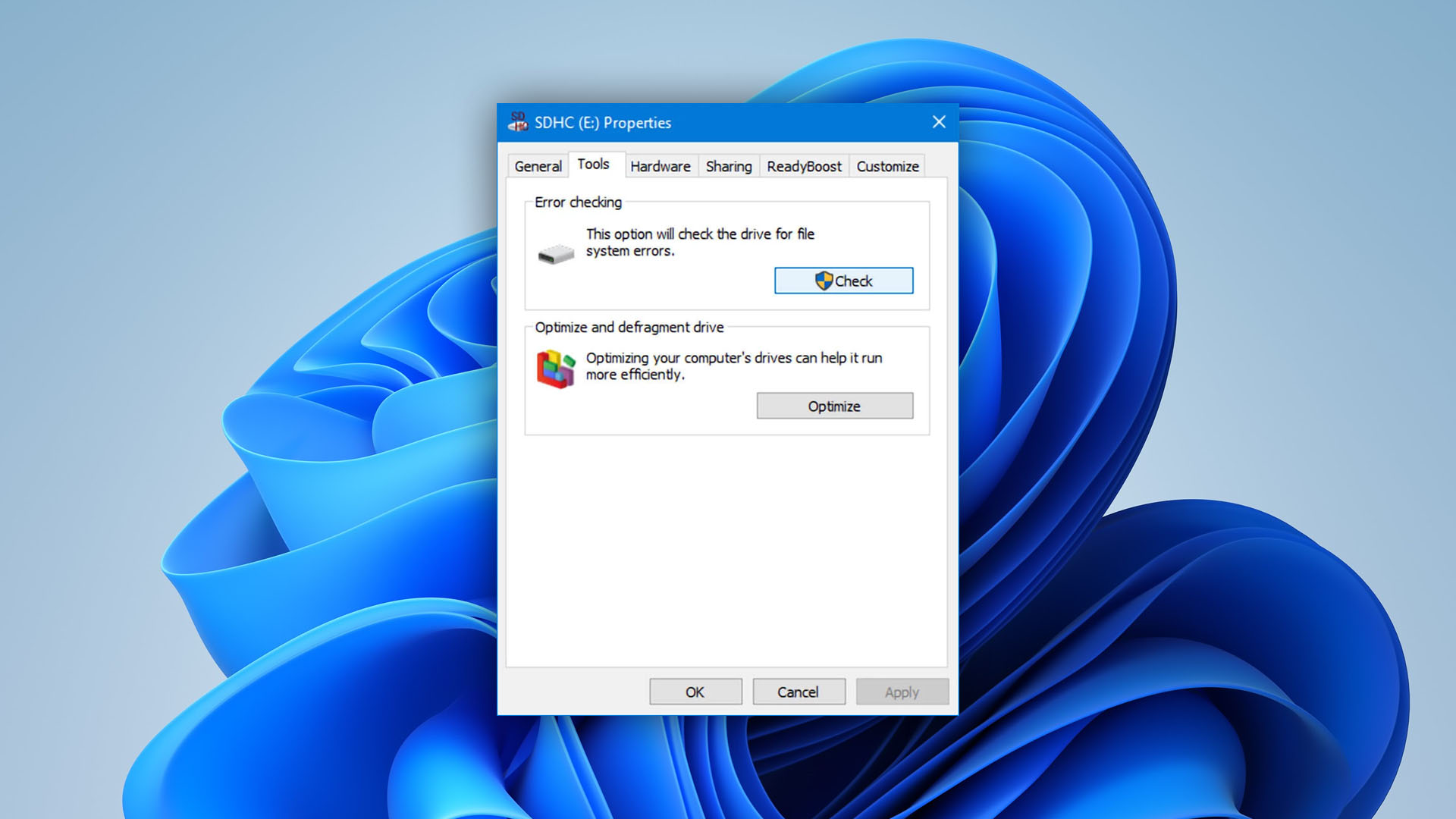
Task: Click the 'Error checking' group label
Action: pyautogui.click(x=578, y=202)
